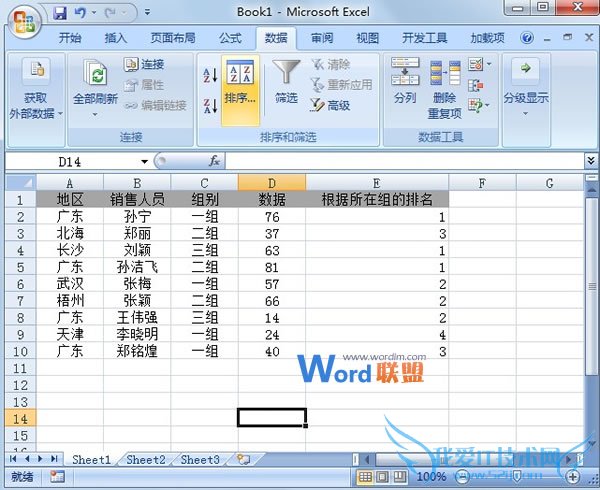
Task: Click the insert worksheet tab icon
Action: coord(243,459)
